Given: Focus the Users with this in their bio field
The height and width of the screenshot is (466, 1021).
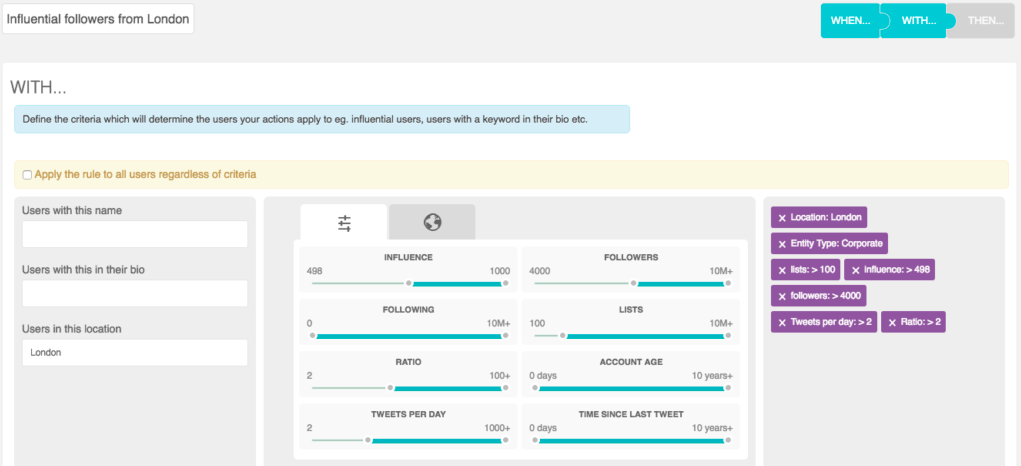Looking at the screenshot, I should pyautogui.click(x=135, y=294).
